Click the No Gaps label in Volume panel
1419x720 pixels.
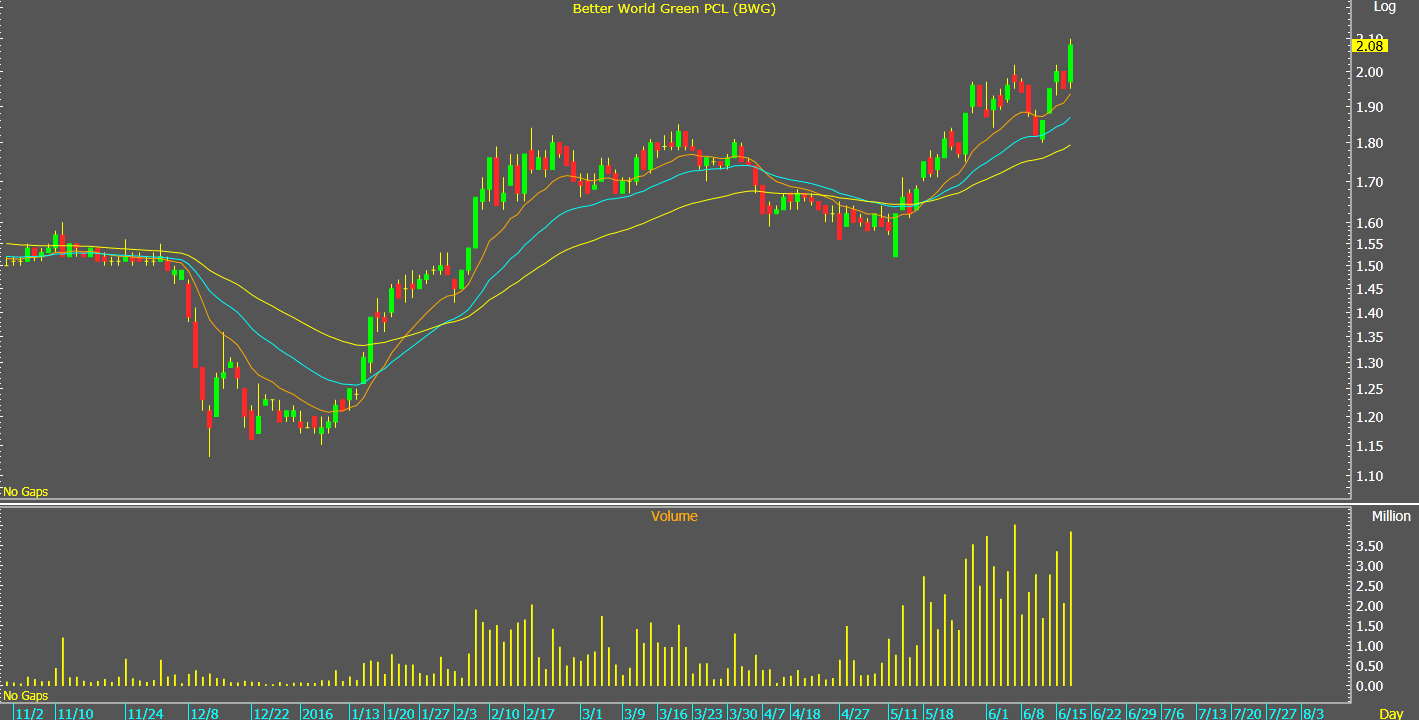tap(26, 695)
